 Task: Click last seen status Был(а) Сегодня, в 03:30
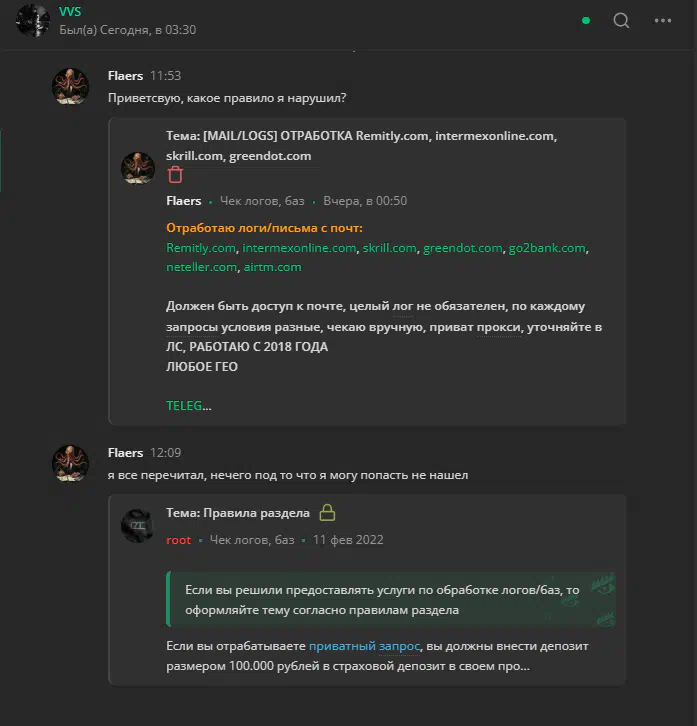click(127, 30)
